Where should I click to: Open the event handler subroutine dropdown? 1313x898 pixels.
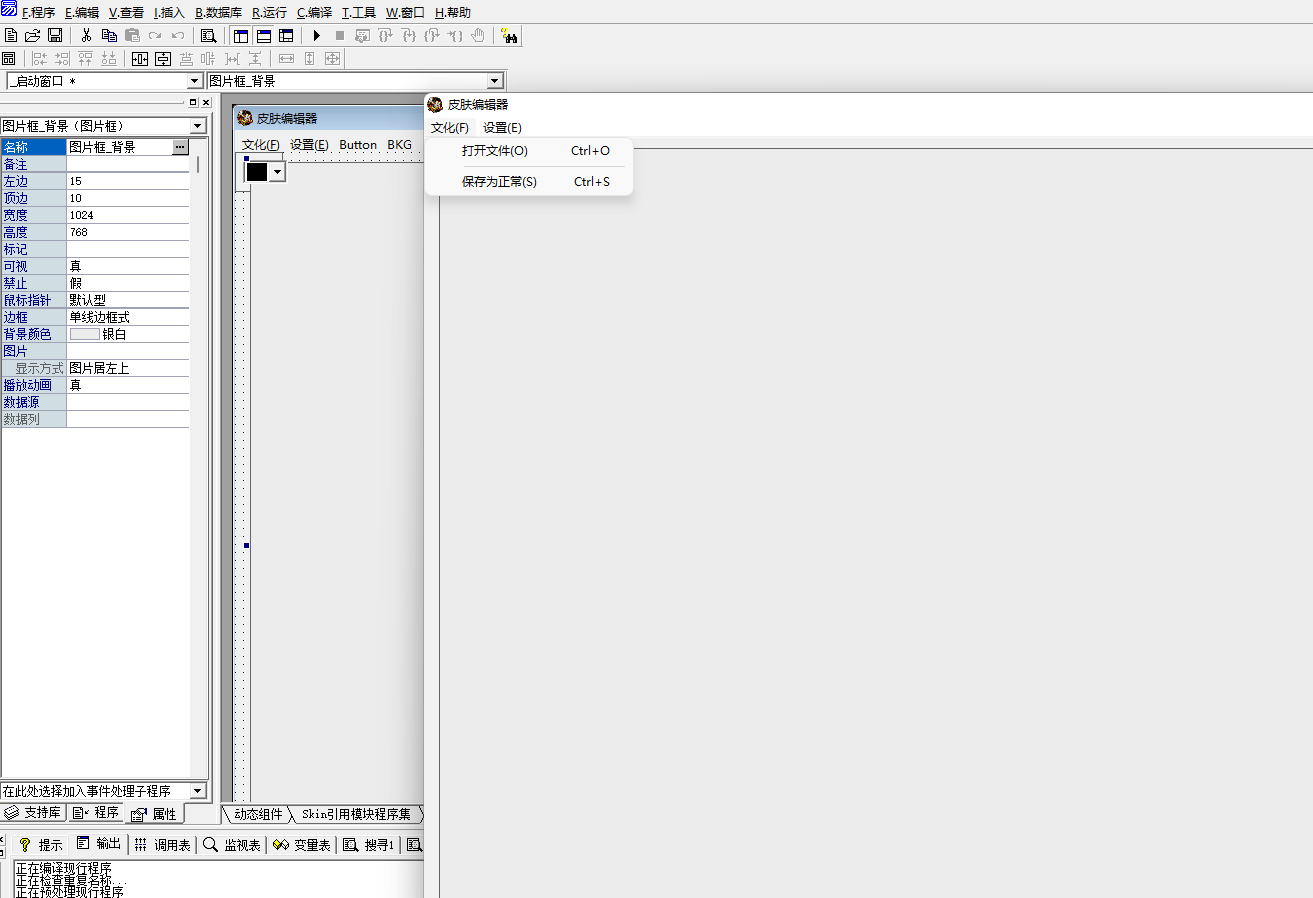[x=197, y=791]
